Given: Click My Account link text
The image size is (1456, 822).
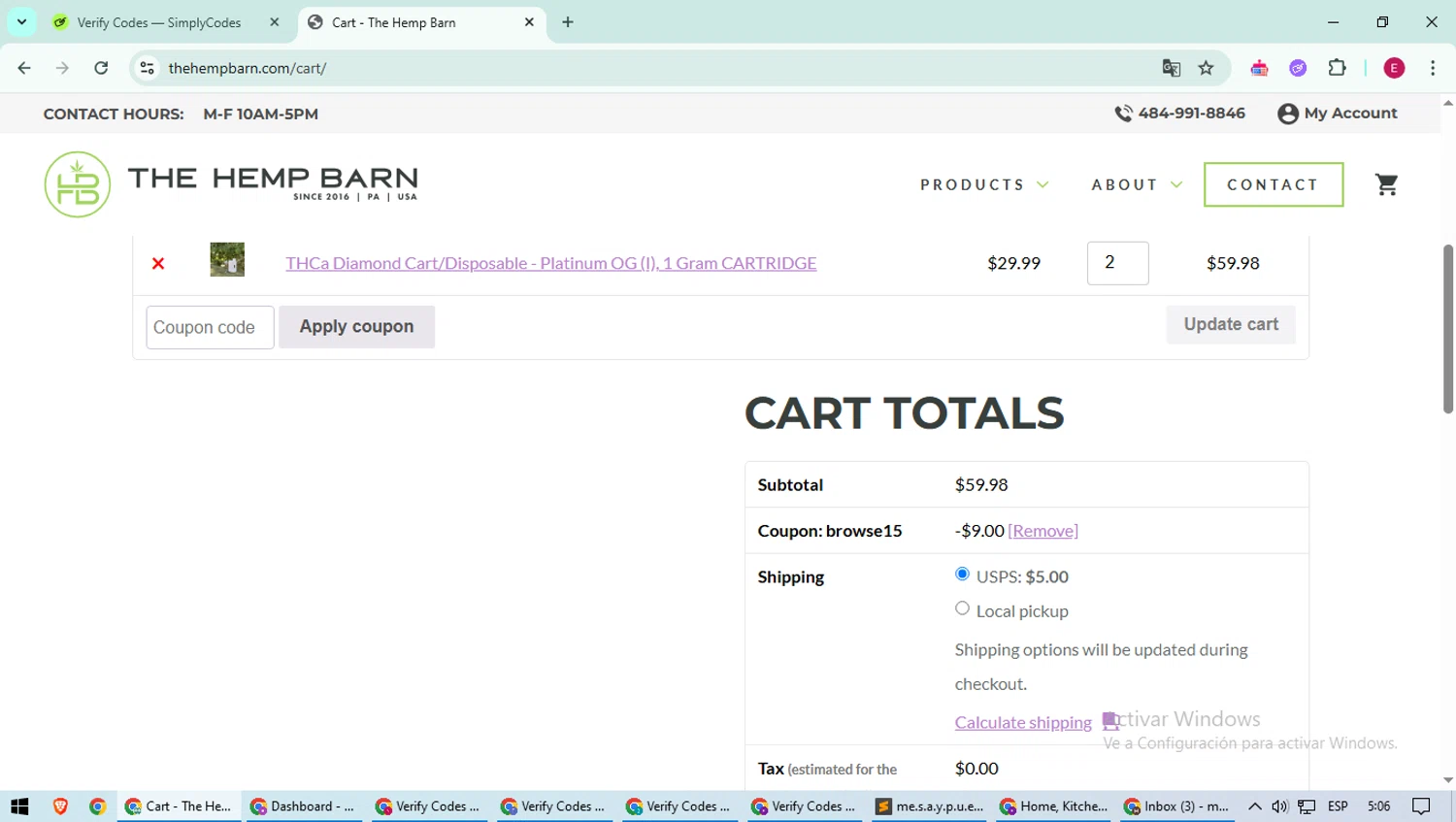Looking at the screenshot, I should (x=1350, y=114).
